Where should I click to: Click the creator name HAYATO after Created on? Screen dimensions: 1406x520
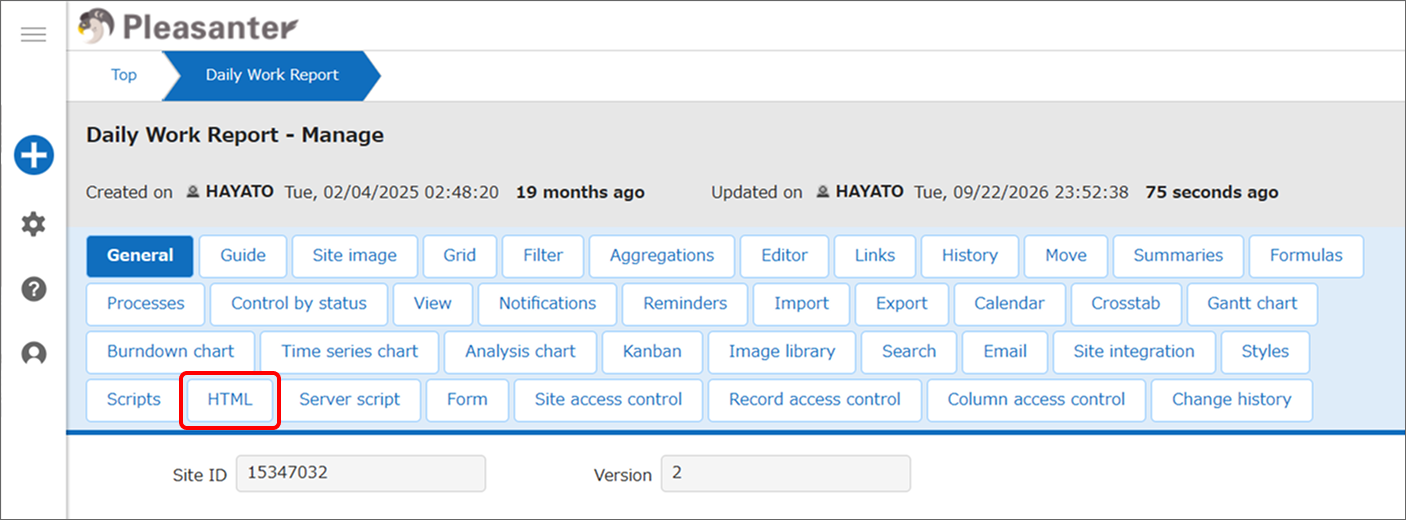(x=239, y=192)
